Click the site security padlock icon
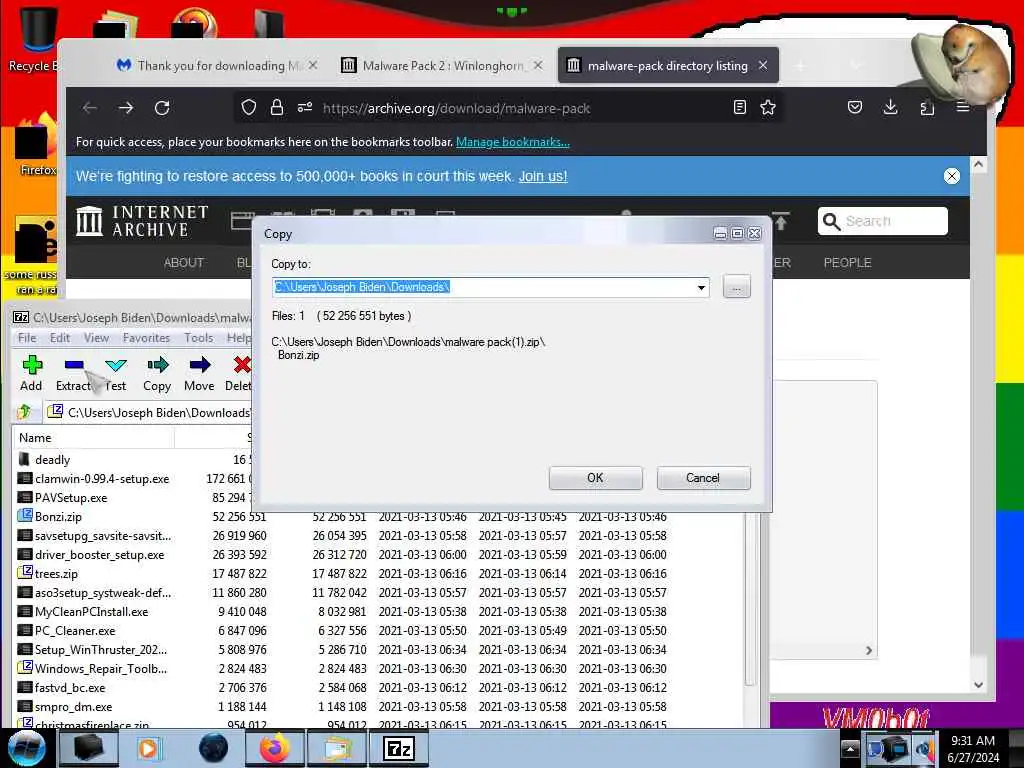The height and width of the screenshot is (768, 1024). coord(277,108)
